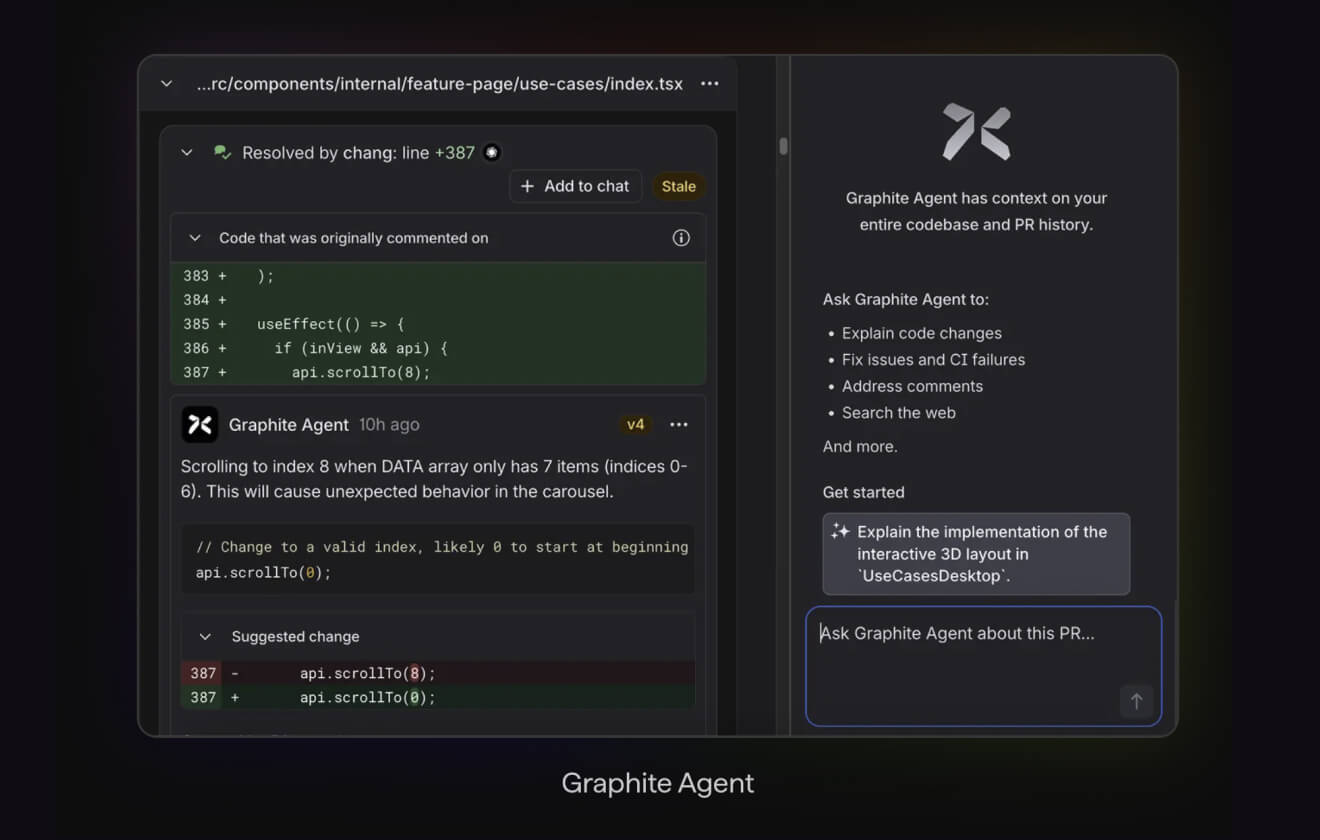
Task: Click the file path index.tsx text
Action: tap(440, 84)
